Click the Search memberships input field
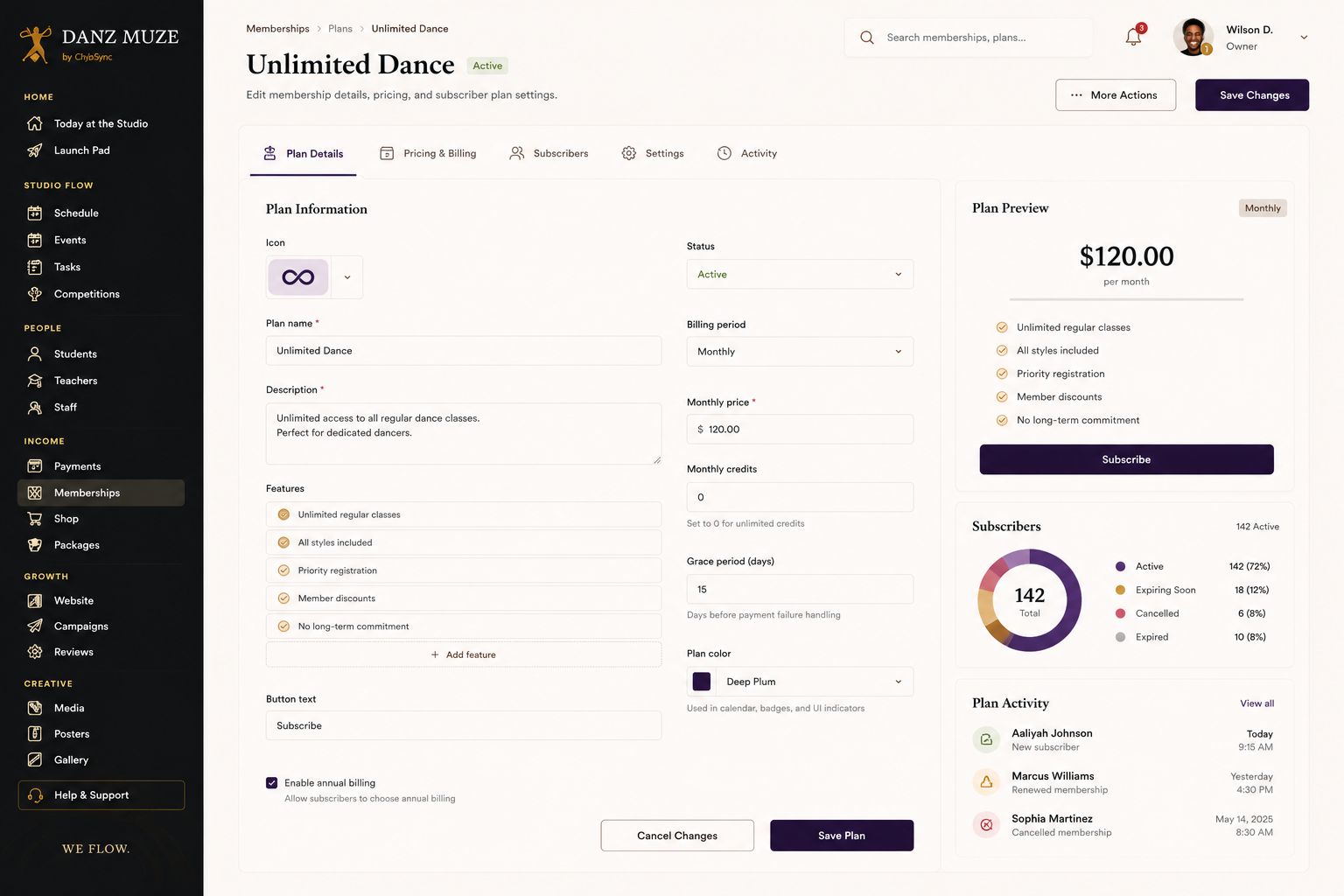Viewport: 1344px width, 896px height. (969, 38)
